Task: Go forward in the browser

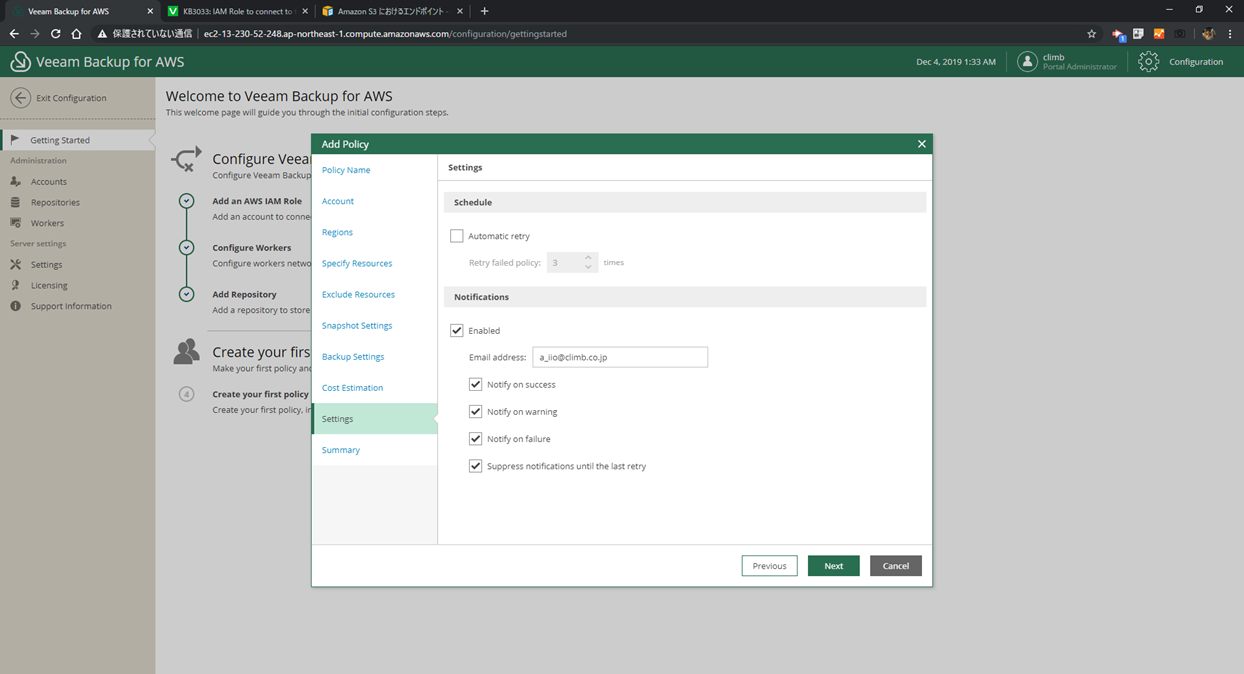Action: tap(35, 34)
